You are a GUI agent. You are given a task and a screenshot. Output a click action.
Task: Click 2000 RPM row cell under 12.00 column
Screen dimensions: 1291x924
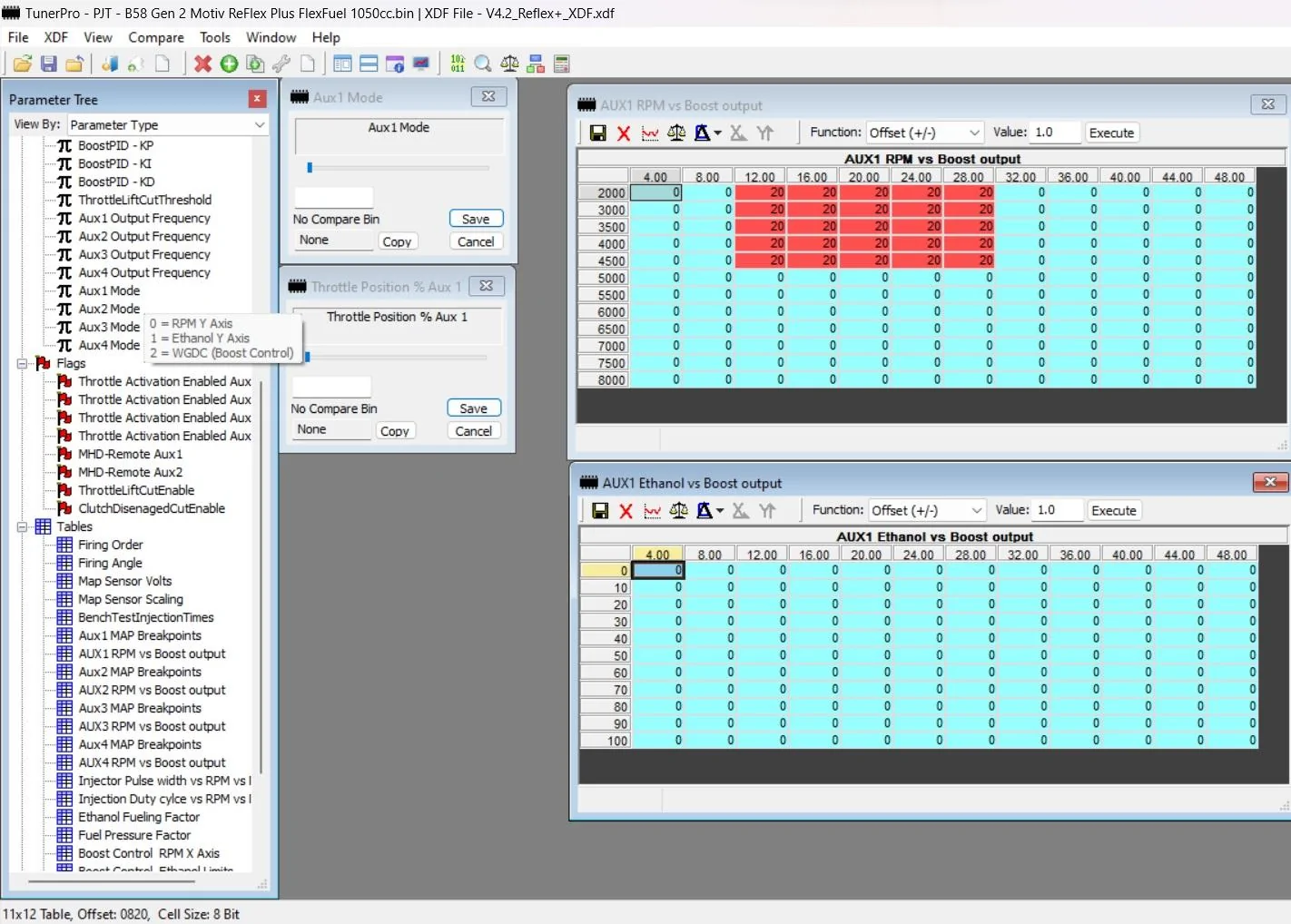pyautogui.click(x=760, y=192)
